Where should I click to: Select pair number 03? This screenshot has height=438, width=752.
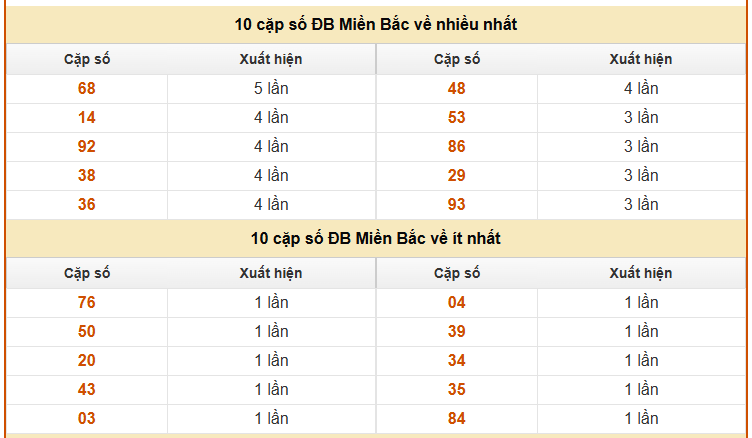click(x=87, y=419)
